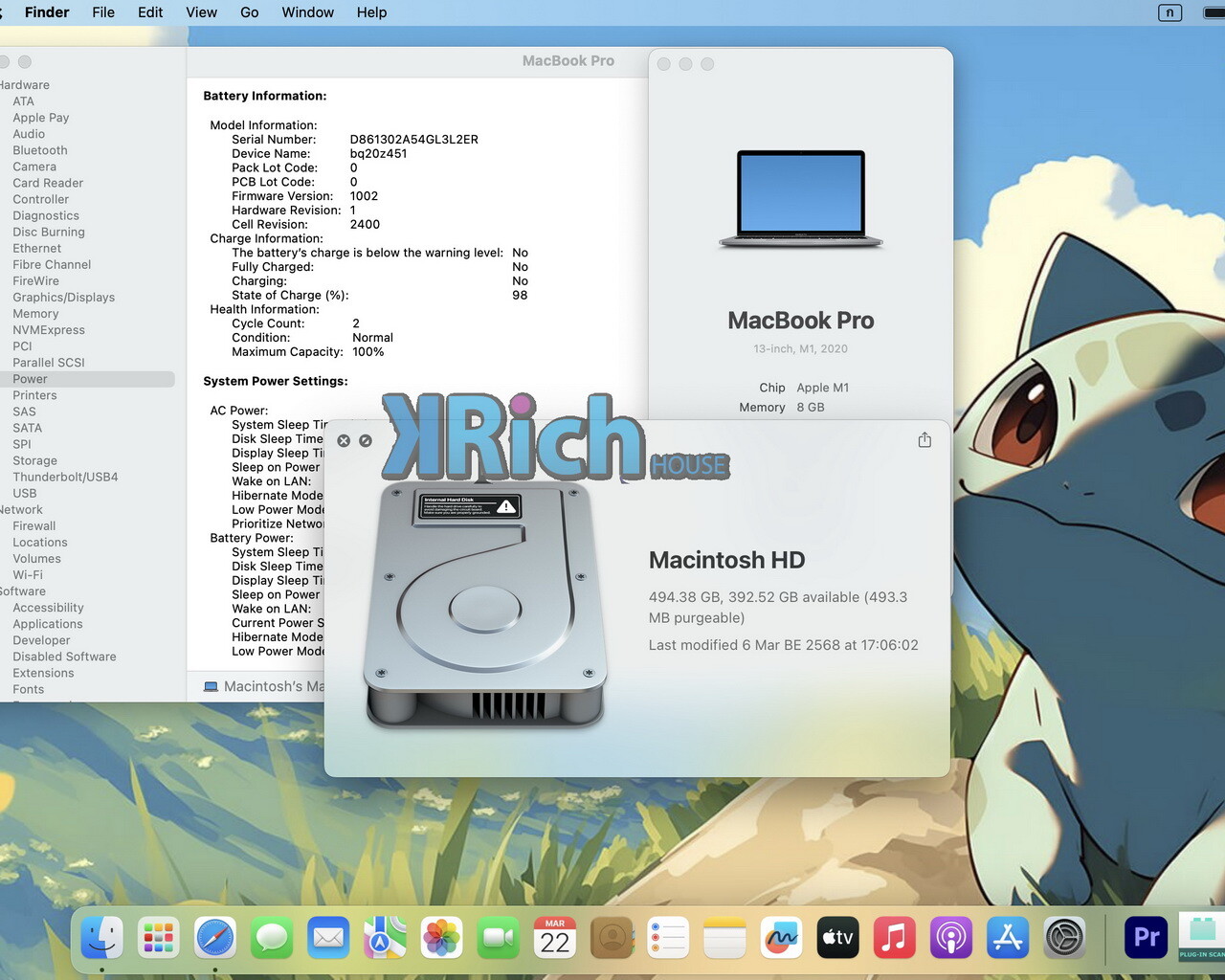The height and width of the screenshot is (980, 1225).
Task: Open the Window menu
Action: click(x=308, y=12)
